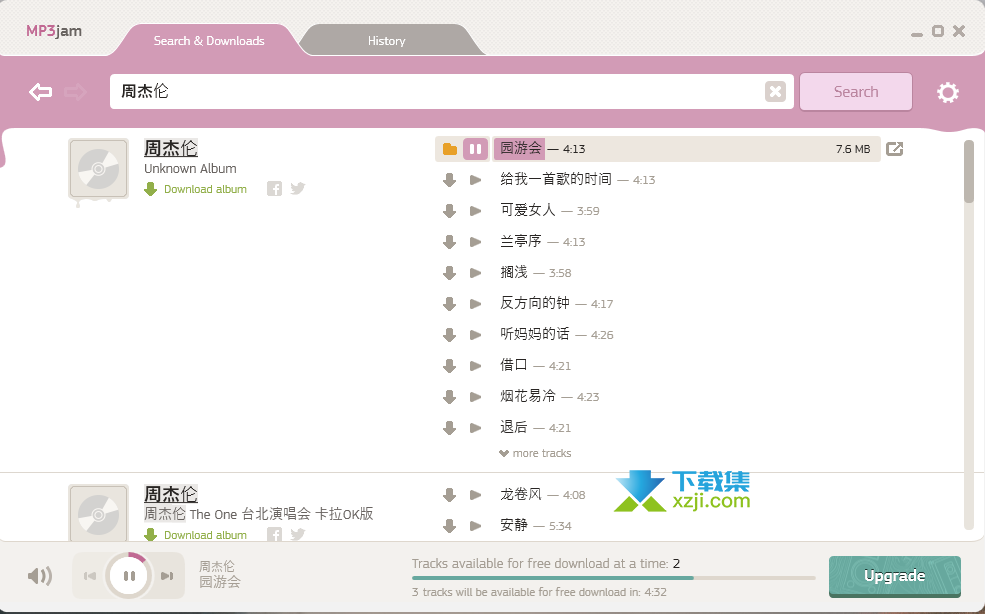Download the track 给我一首歌的时间
Image resolution: width=985 pixels, height=614 pixels.
pyautogui.click(x=449, y=180)
